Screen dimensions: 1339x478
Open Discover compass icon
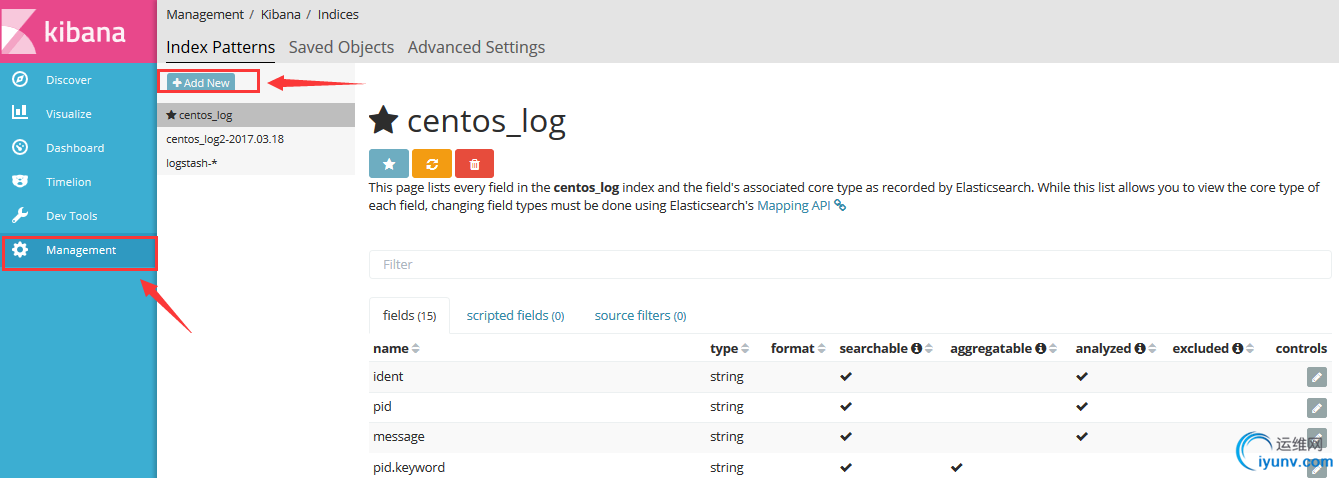[20, 80]
